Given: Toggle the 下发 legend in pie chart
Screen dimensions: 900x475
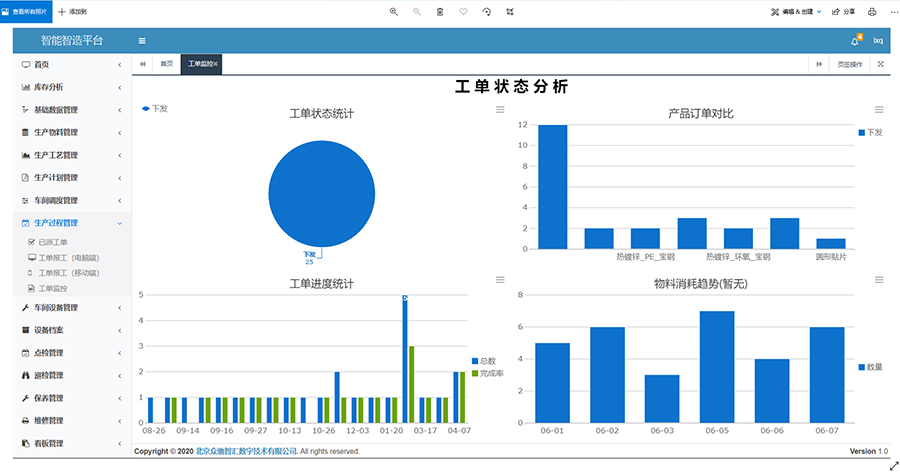Looking at the screenshot, I should pyautogui.click(x=155, y=109).
